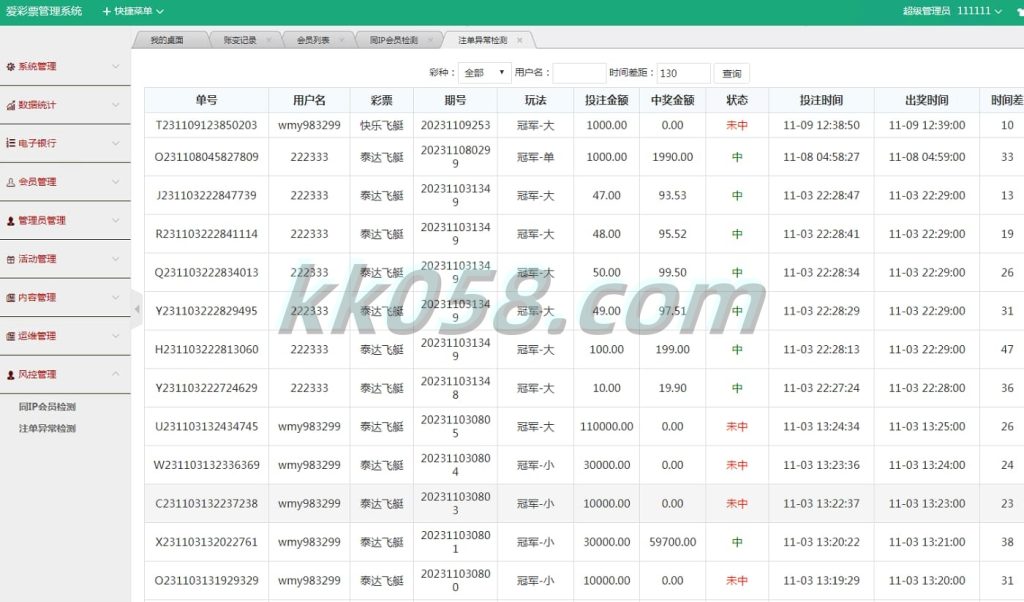Click the 时间差距 field containing 130

pos(683,73)
